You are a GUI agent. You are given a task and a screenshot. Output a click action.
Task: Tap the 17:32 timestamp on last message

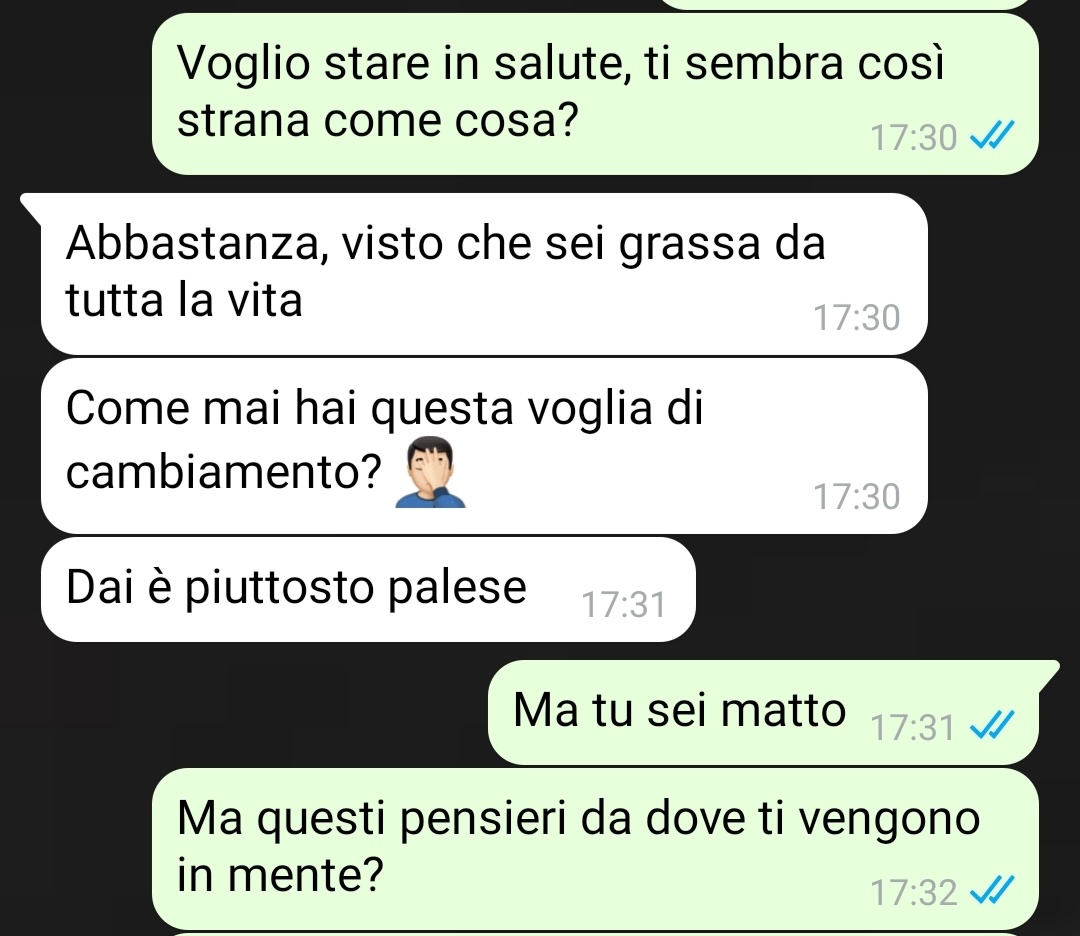coord(914,893)
